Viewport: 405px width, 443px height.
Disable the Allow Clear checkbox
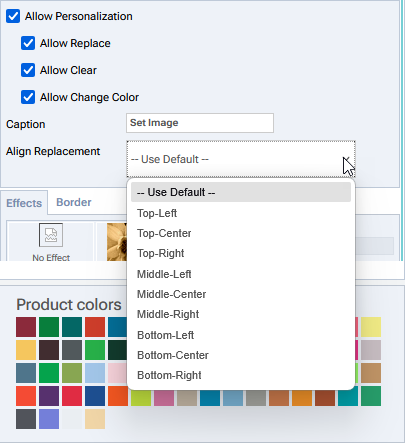28,70
